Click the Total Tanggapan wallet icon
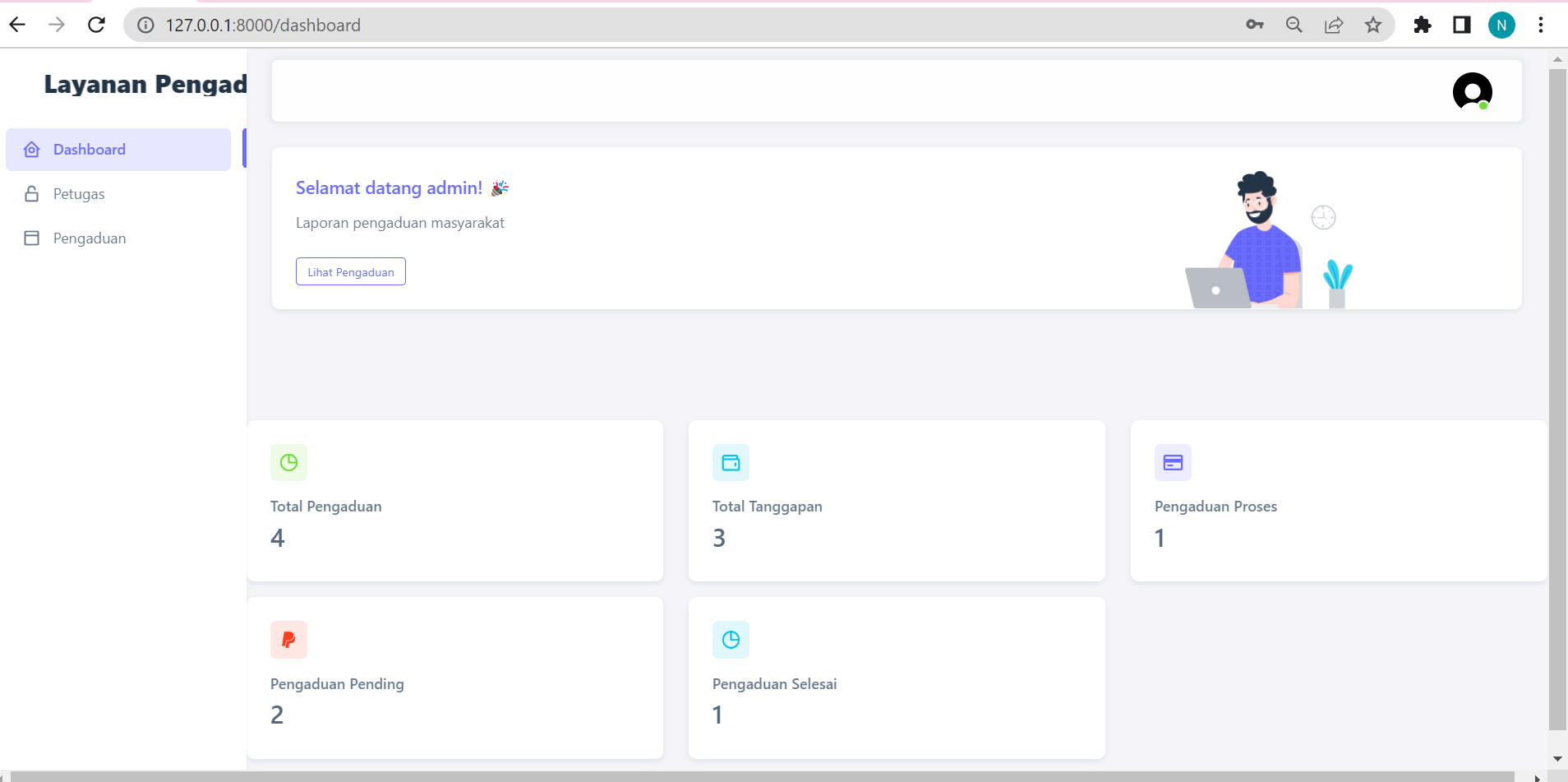The height and width of the screenshot is (782, 1568). tap(731, 462)
